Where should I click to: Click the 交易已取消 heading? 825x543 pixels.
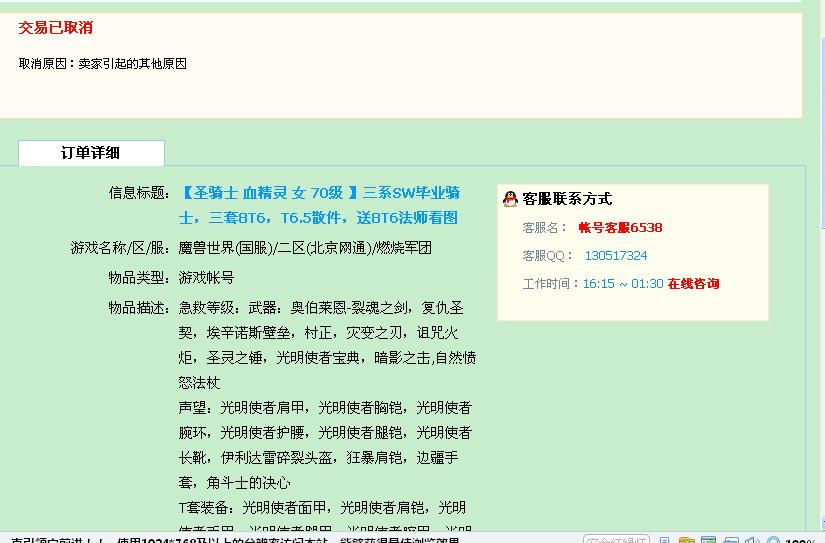(56, 28)
